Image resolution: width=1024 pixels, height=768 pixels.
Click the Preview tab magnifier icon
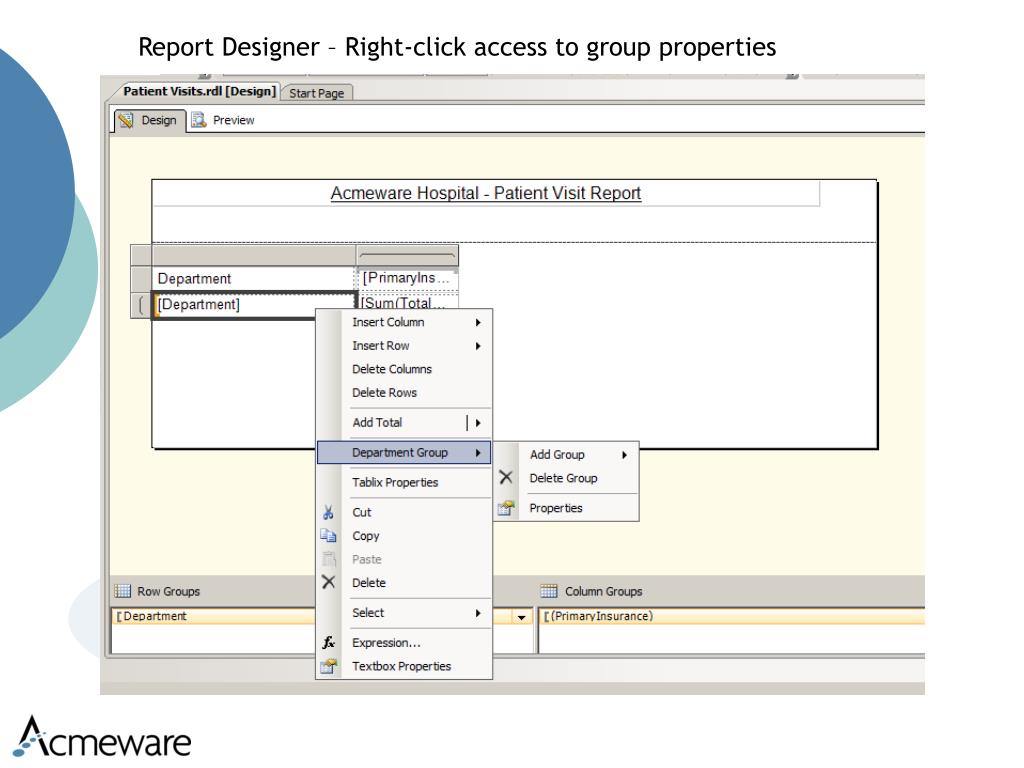click(199, 120)
